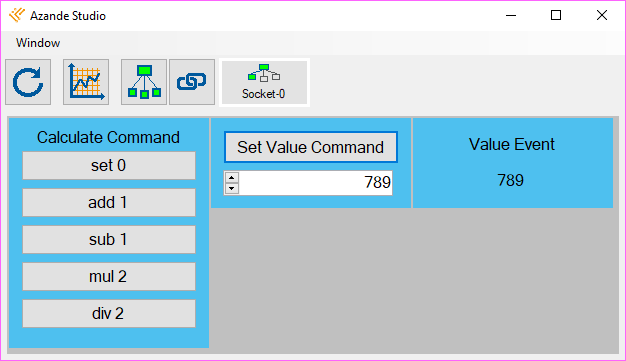Click the 789 value under Value Event
626x361 pixels.
(510, 180)
